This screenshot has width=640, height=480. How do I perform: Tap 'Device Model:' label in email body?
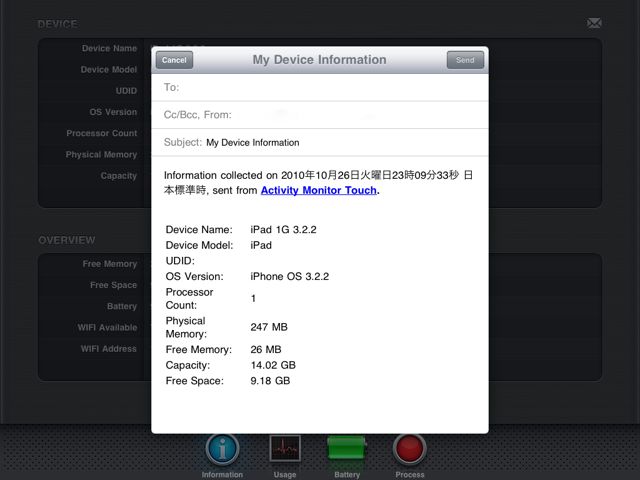[199, 245]
